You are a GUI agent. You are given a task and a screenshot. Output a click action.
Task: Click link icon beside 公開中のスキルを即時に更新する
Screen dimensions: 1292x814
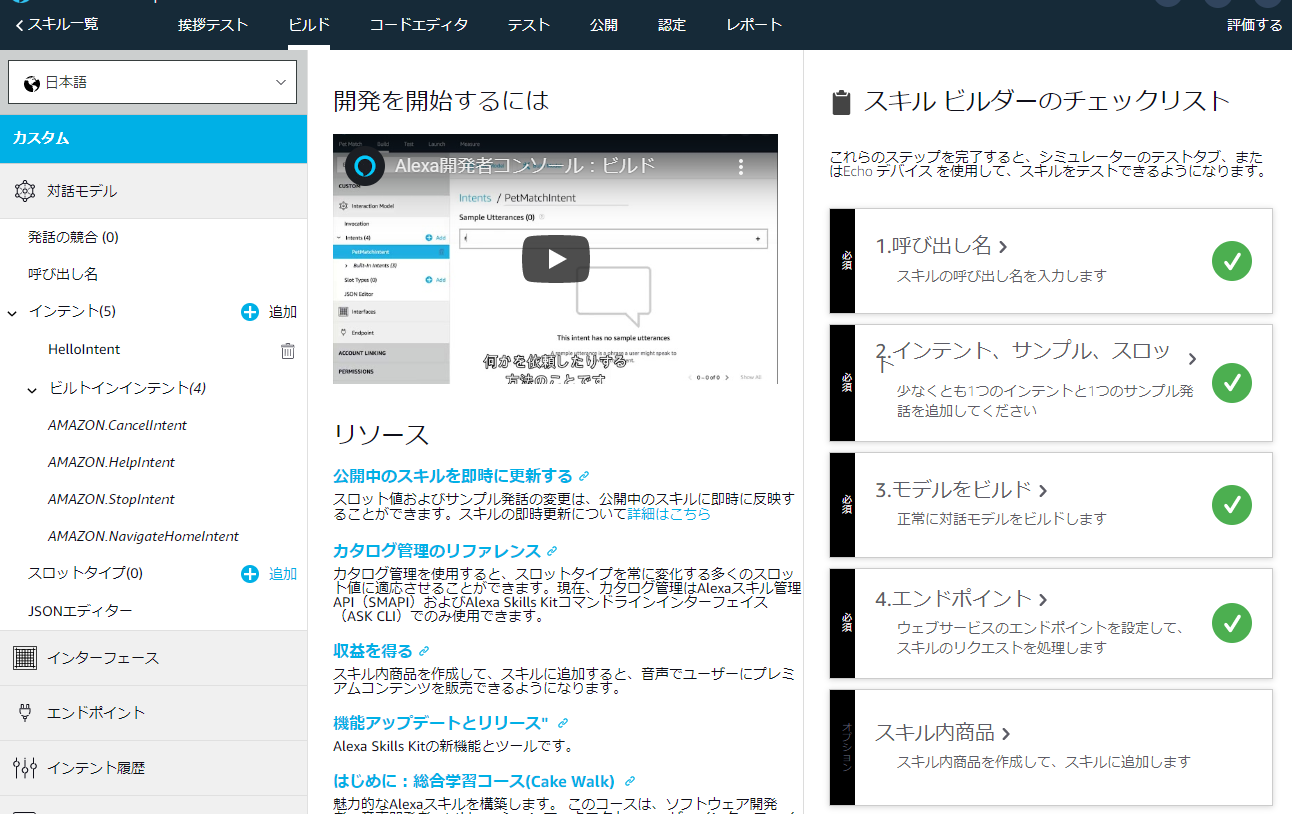click(584, 477)
